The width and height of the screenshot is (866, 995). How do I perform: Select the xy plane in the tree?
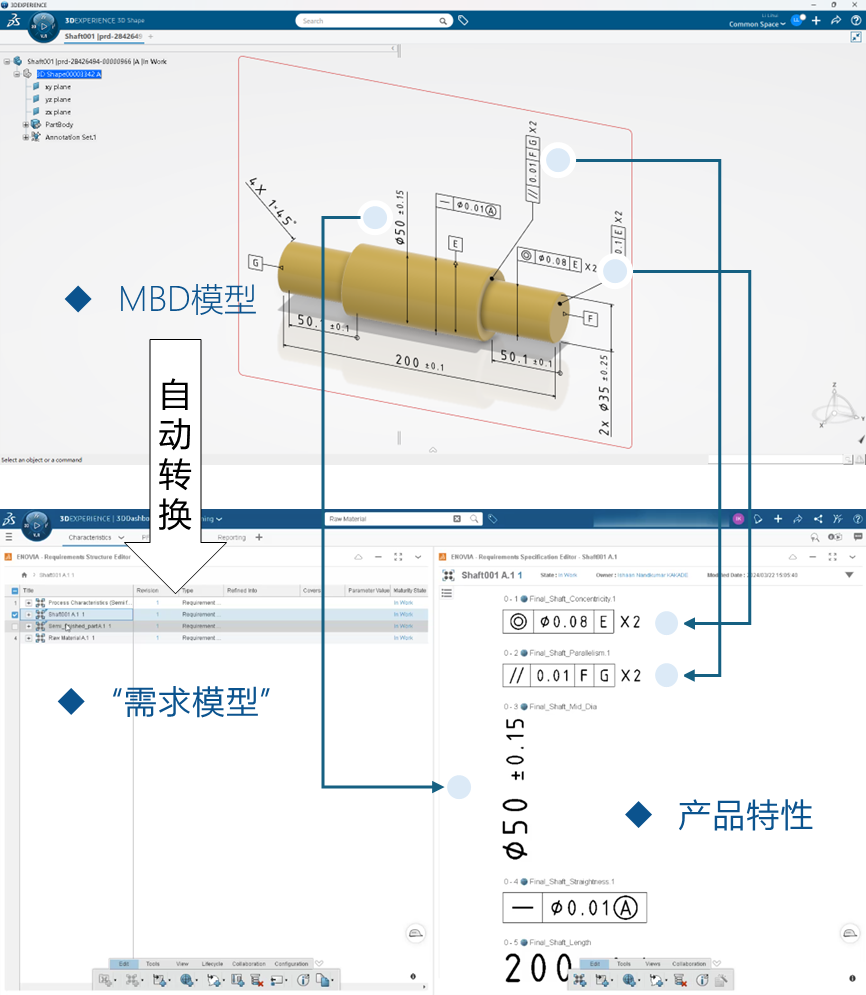tap(58, 87)
